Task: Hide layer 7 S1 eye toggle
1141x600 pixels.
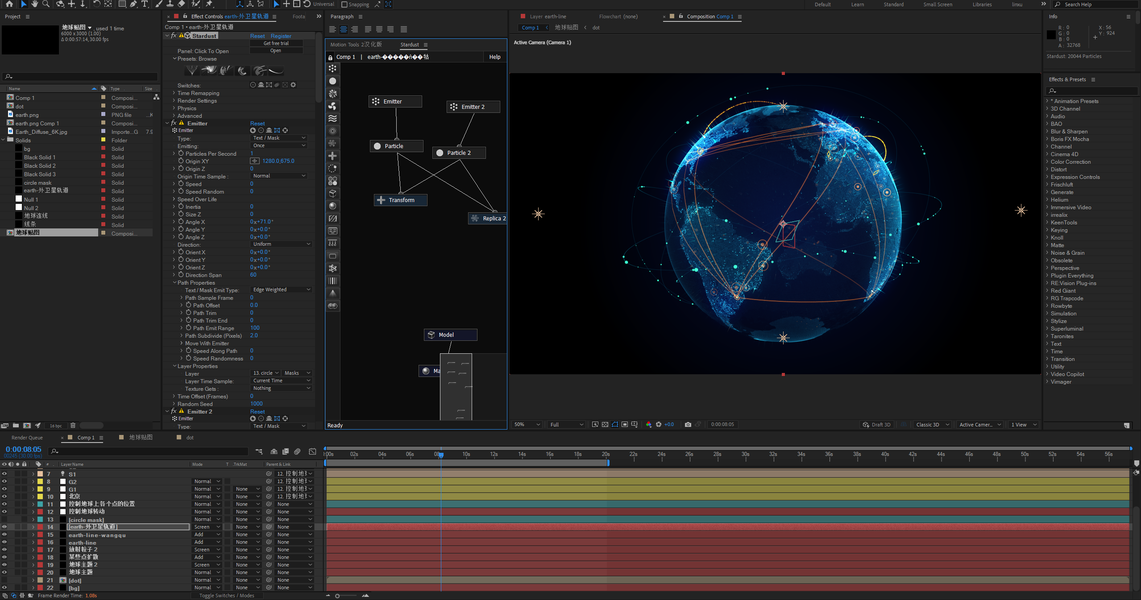Action: tap(4, 473)
